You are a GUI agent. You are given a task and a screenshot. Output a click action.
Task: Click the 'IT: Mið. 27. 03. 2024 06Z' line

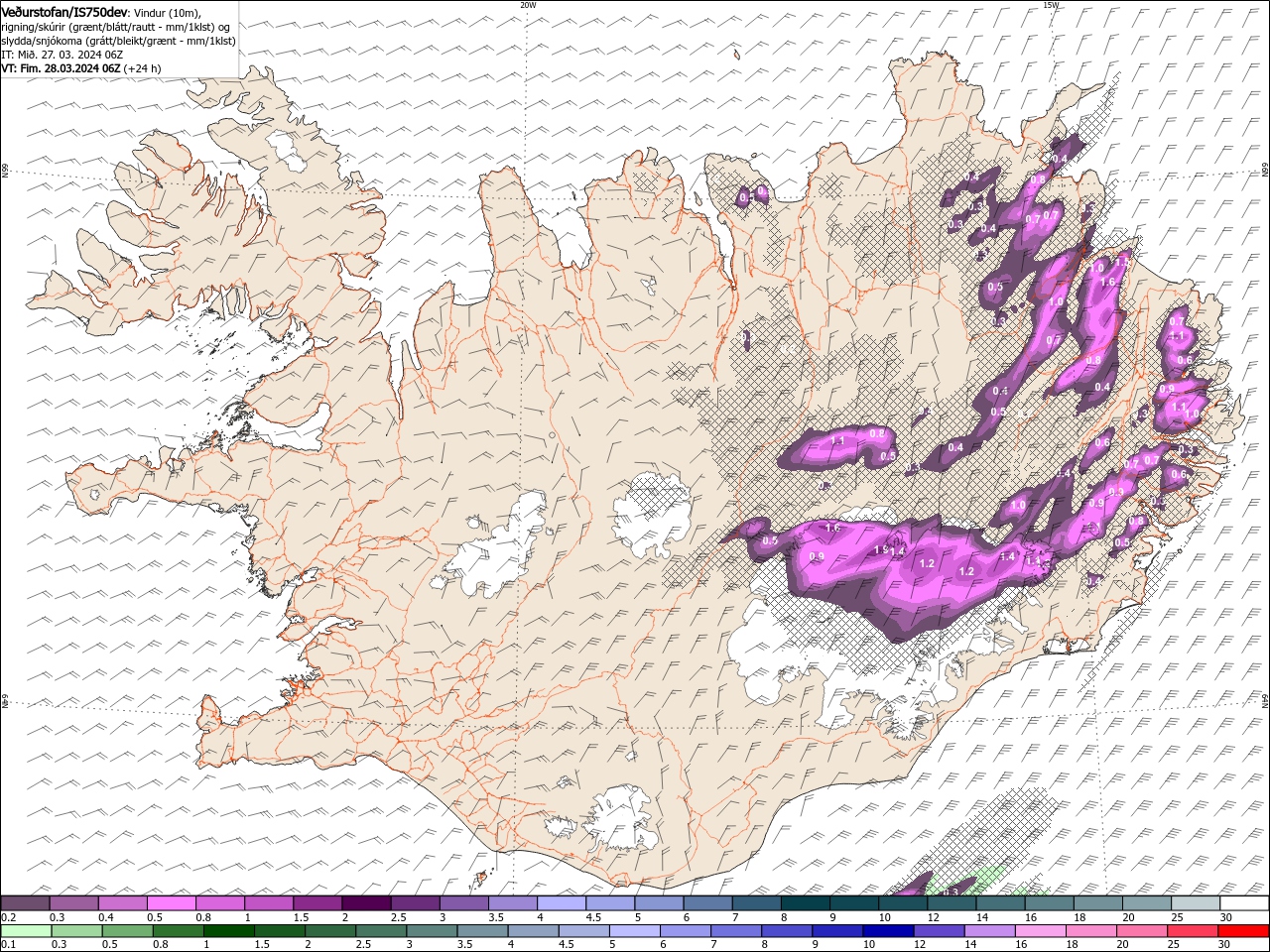click(x=62, y=55)
